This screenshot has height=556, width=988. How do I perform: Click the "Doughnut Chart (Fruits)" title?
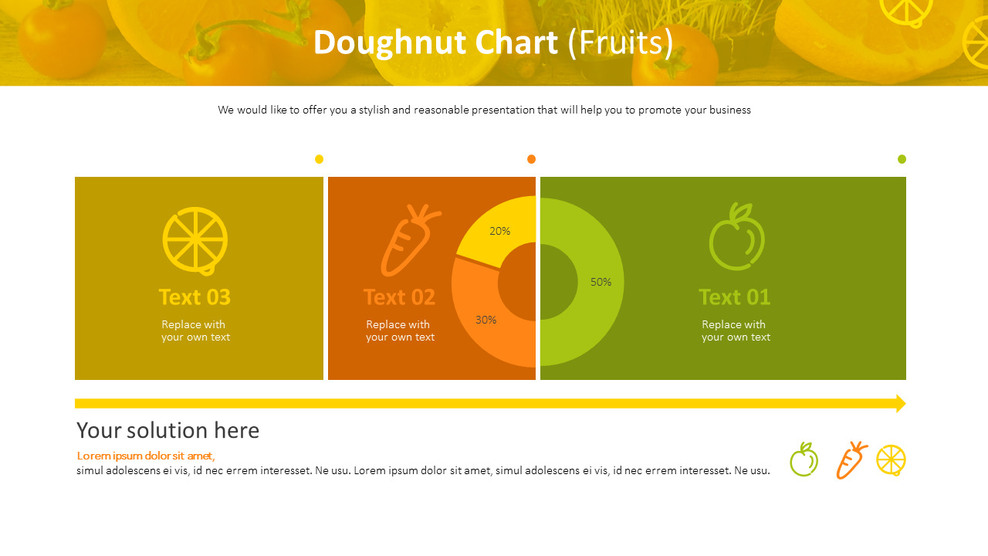tap(493, 43)
